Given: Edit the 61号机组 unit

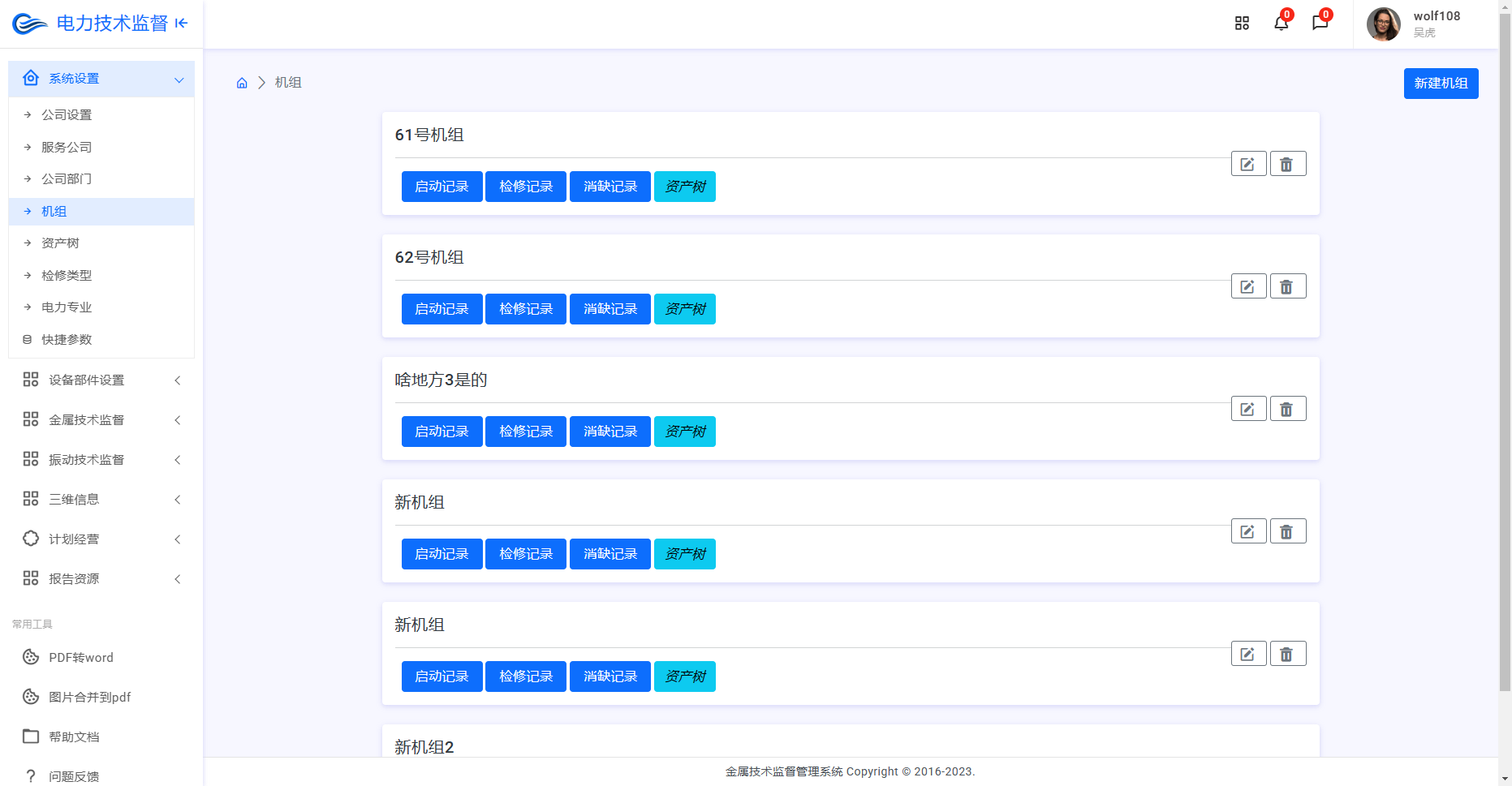Looking at the screenshot, I should (x=1248, y=164).
